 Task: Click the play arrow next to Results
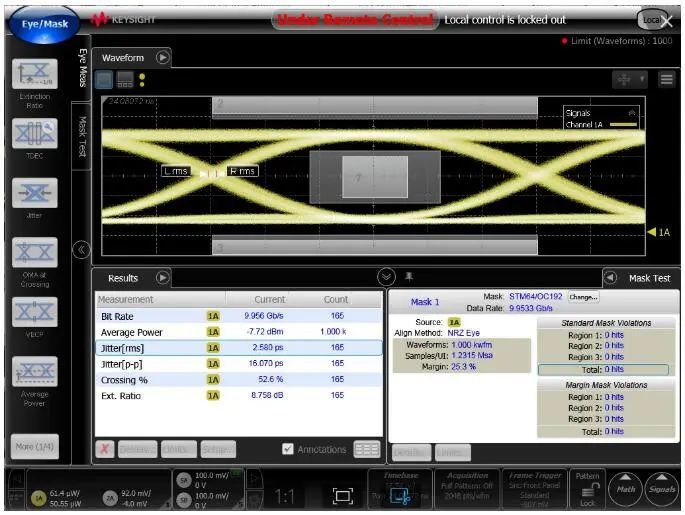tap(163, 278)
